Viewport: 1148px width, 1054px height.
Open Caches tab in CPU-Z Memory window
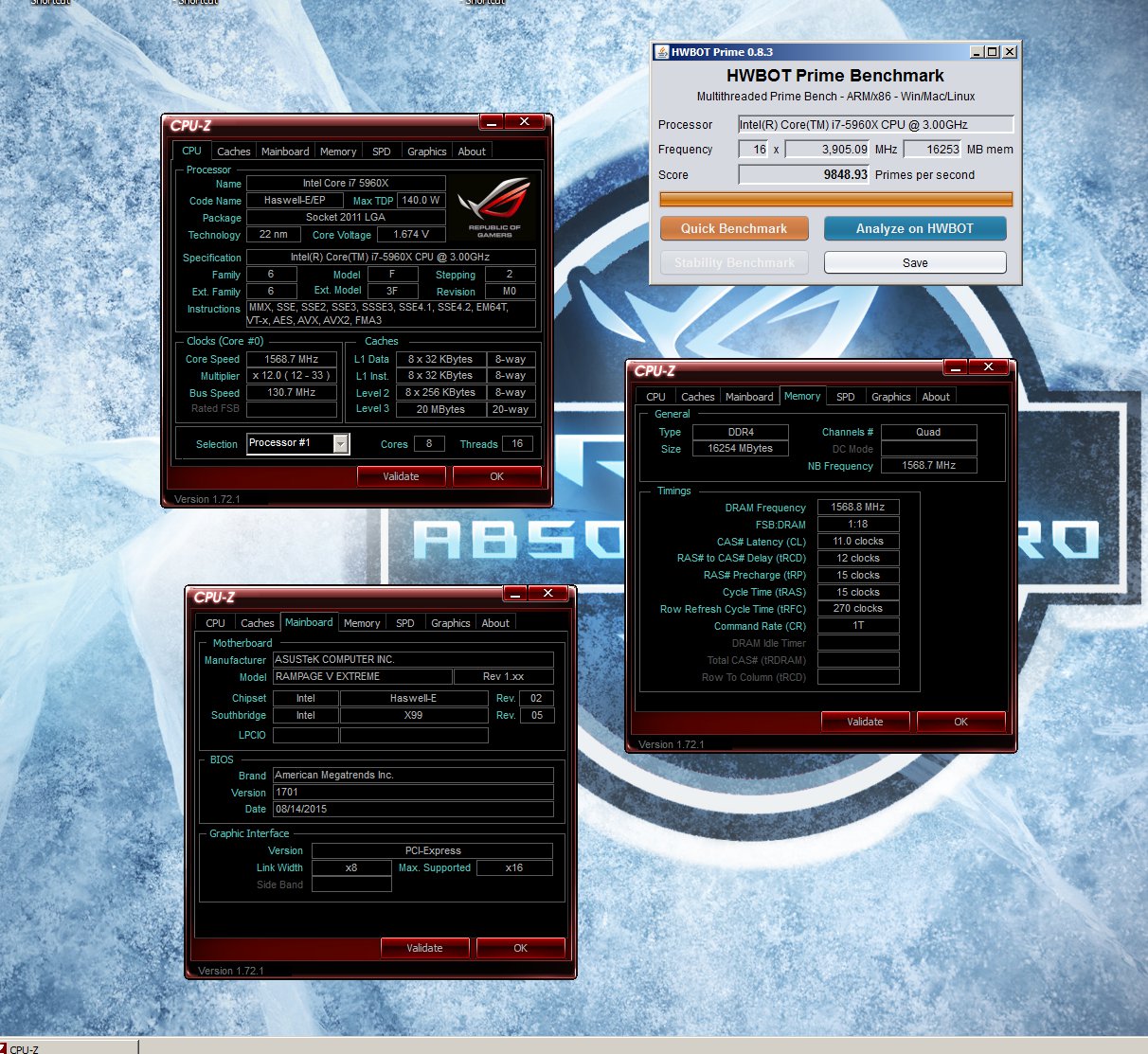tap(698, 397)
